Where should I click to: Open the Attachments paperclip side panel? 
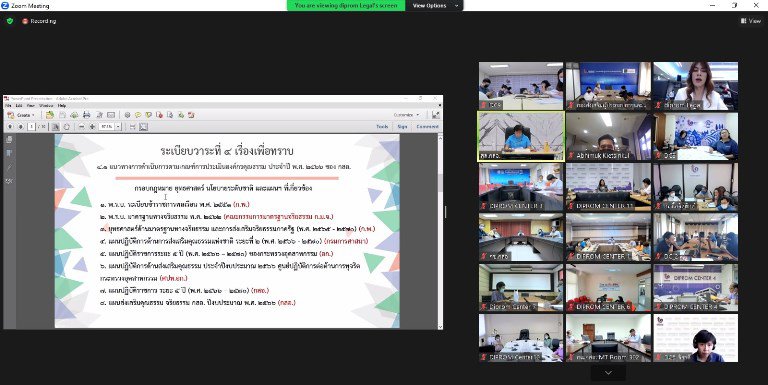[x=9, y=167]
